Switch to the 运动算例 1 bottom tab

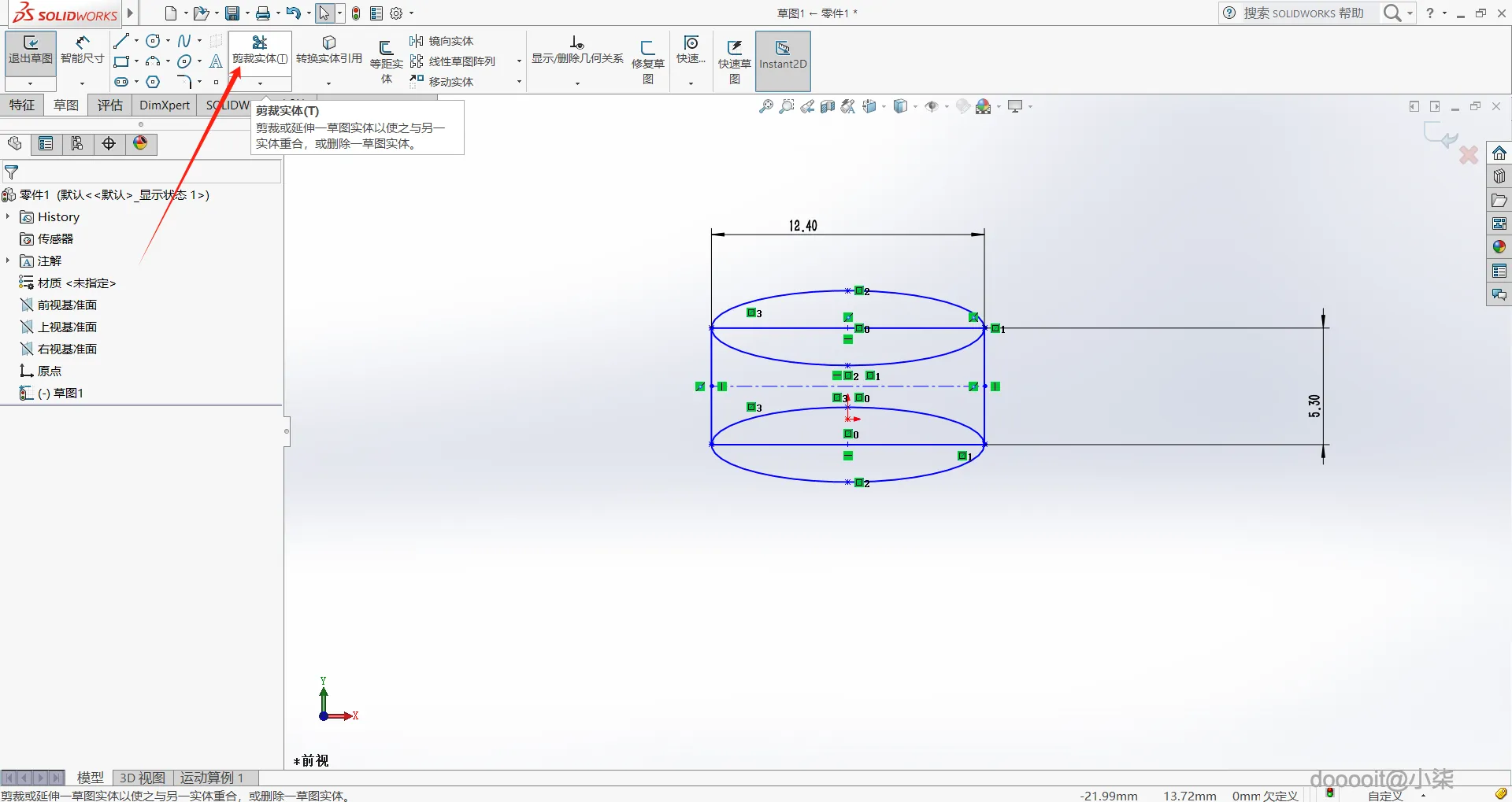[x=212, y=778]
